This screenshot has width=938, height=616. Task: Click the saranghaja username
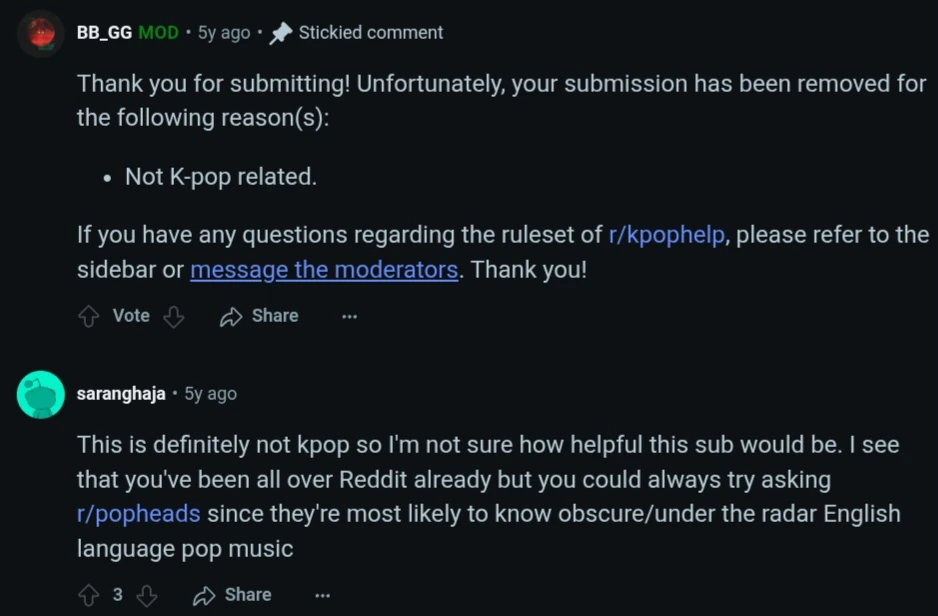tap(121, 394)
